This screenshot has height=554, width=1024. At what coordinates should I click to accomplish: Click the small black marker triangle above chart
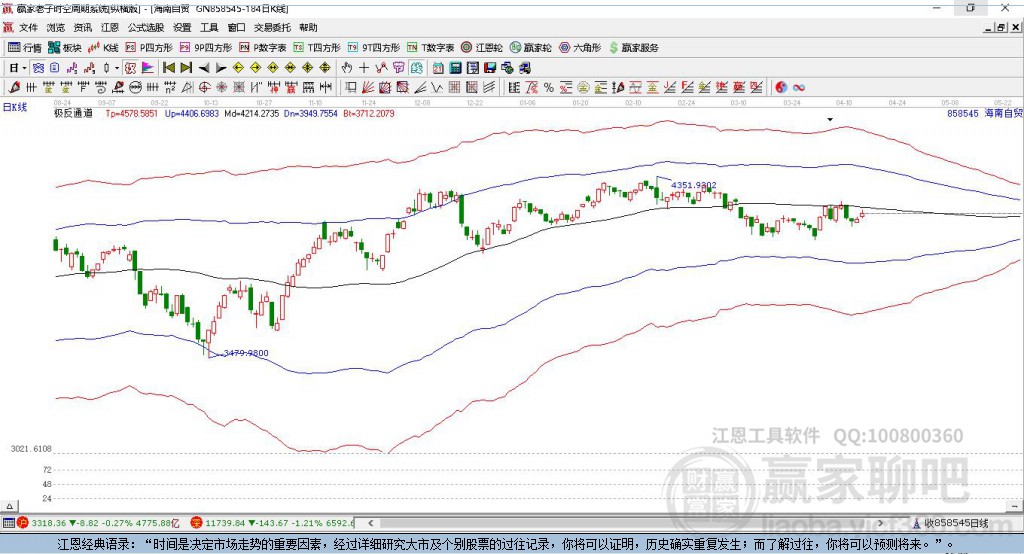[x=830, y=120]
